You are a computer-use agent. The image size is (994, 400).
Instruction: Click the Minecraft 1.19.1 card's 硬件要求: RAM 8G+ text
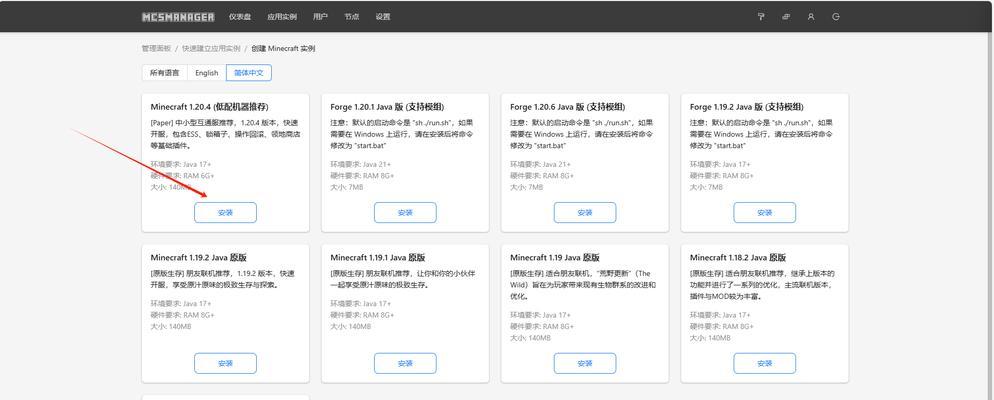(362, 315)
